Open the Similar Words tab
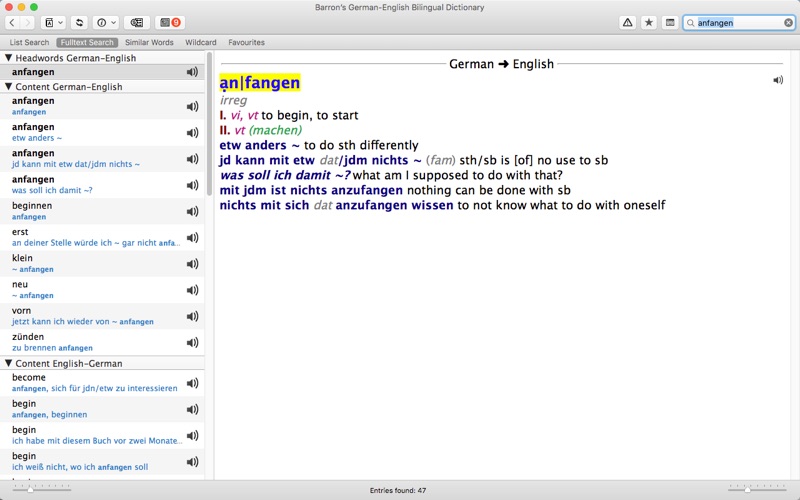 [x=149, y=42]
